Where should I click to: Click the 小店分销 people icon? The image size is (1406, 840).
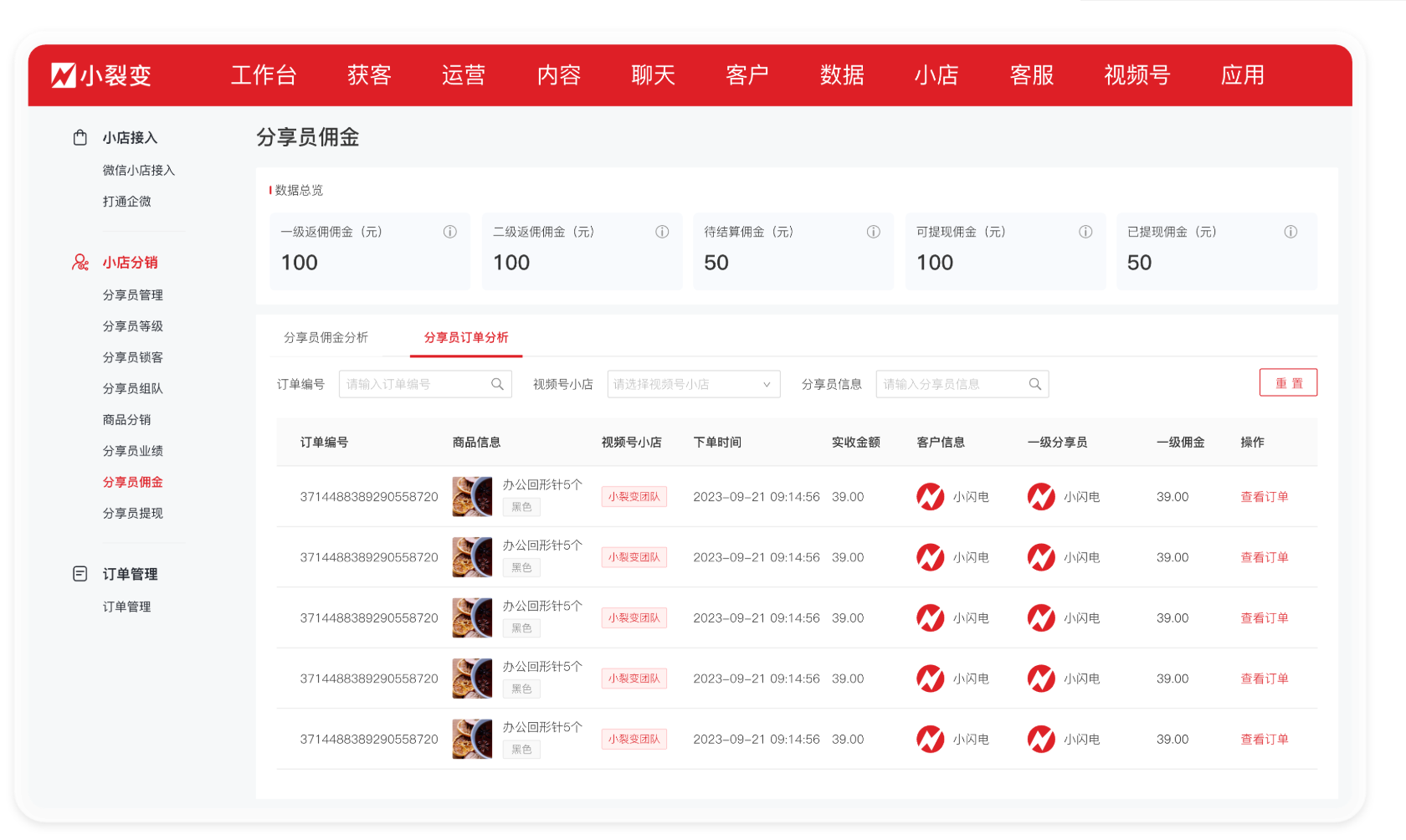tap(80, 262)
